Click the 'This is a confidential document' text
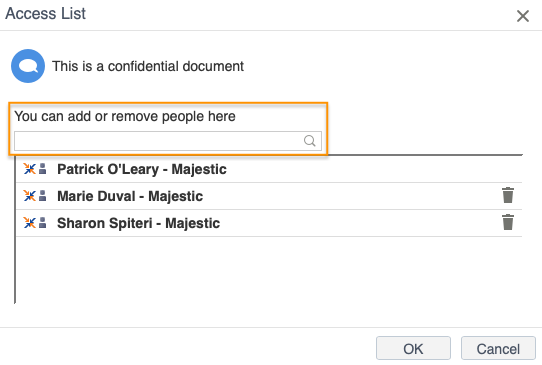 click(x=148, y=66)
